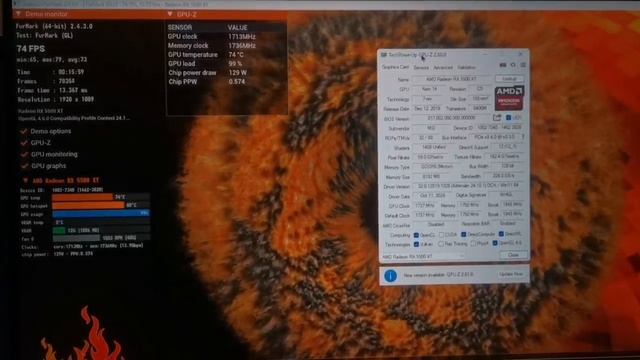Click the GPU-Z window title bar
Screen dimensions: 640x360
point(453,55)
